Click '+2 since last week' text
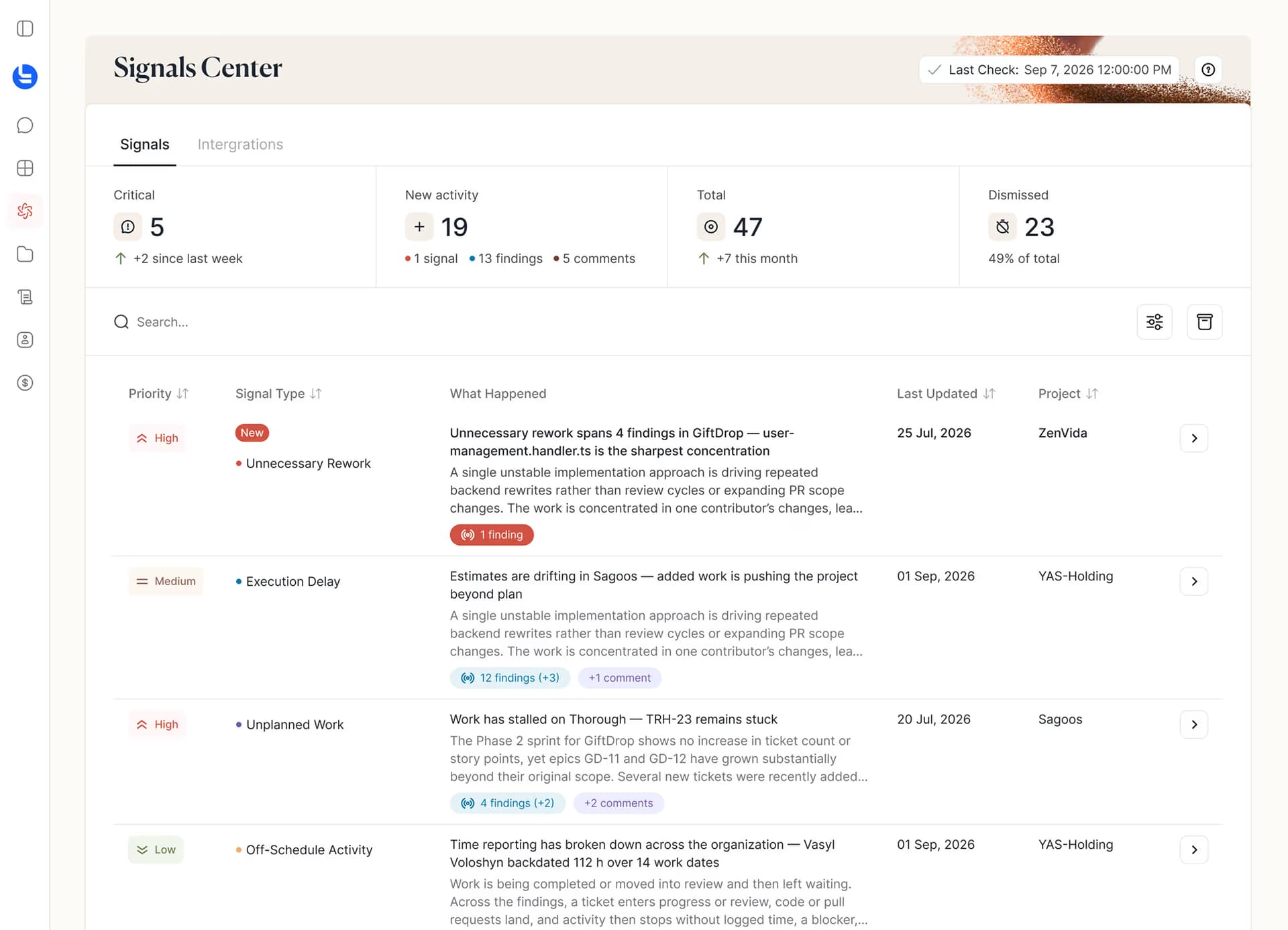This screenshot has width=1288, height=930. 188,259
